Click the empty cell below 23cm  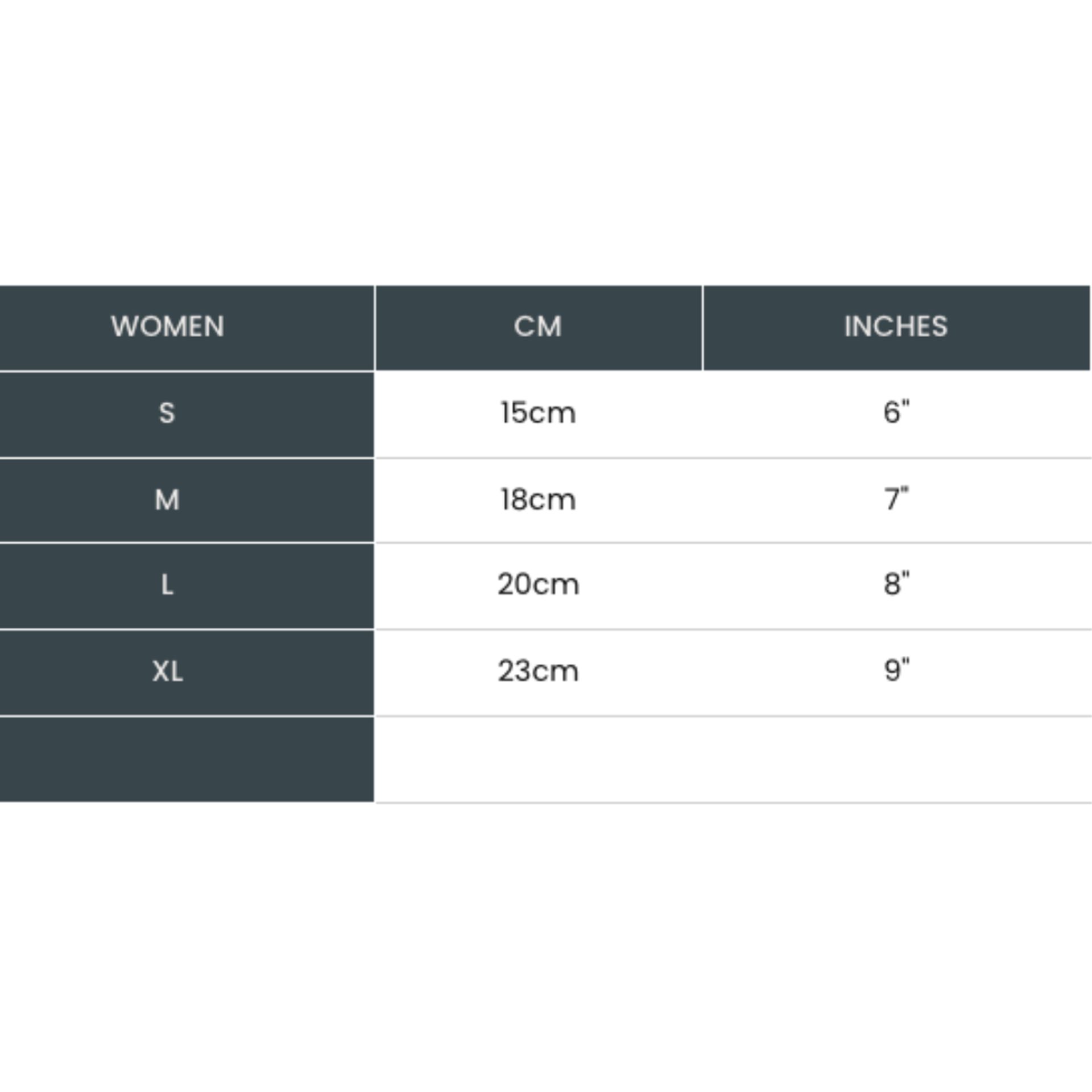[x=538, y=759]
